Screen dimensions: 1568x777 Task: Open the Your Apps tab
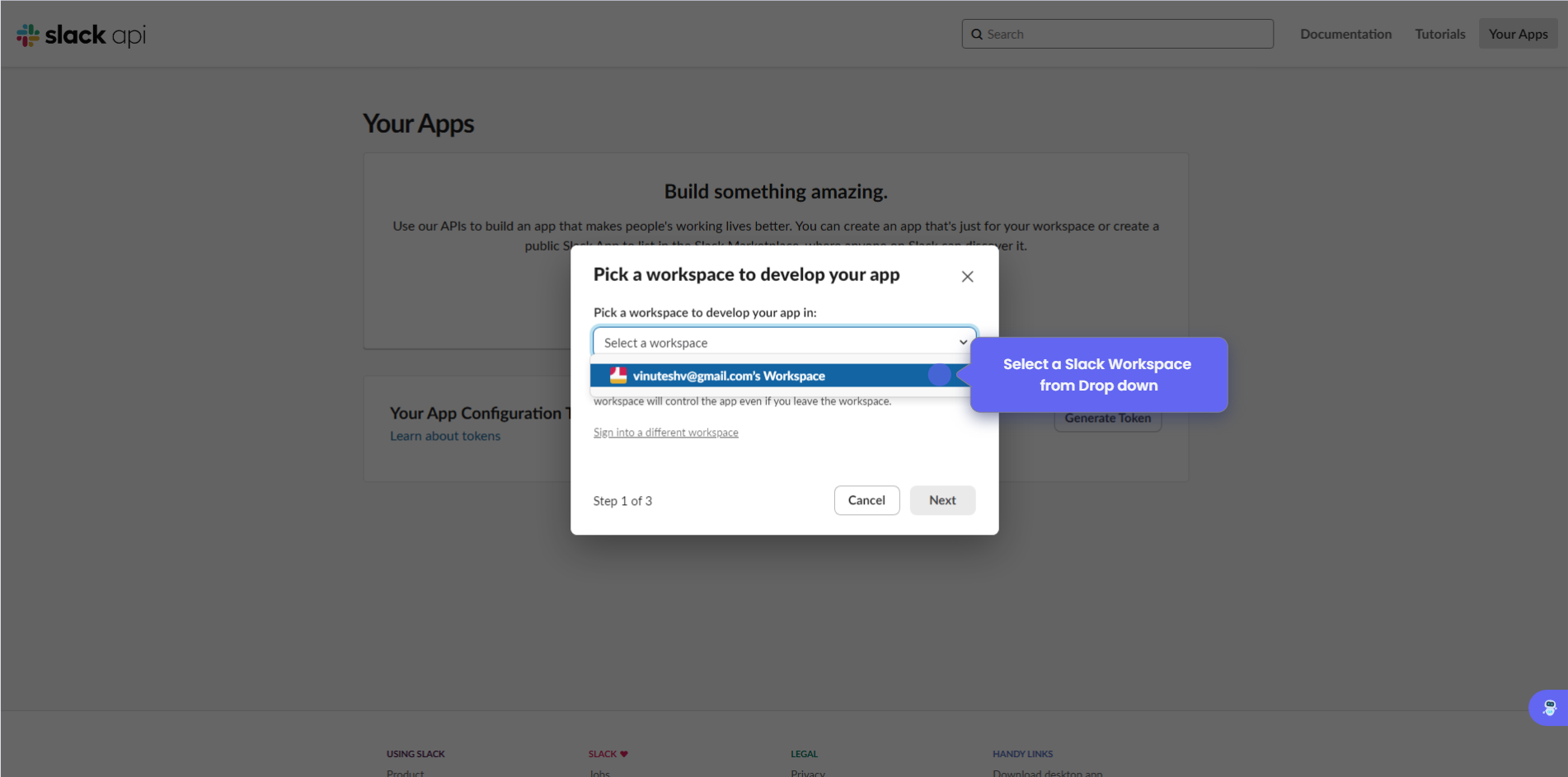coord(1518,34)
